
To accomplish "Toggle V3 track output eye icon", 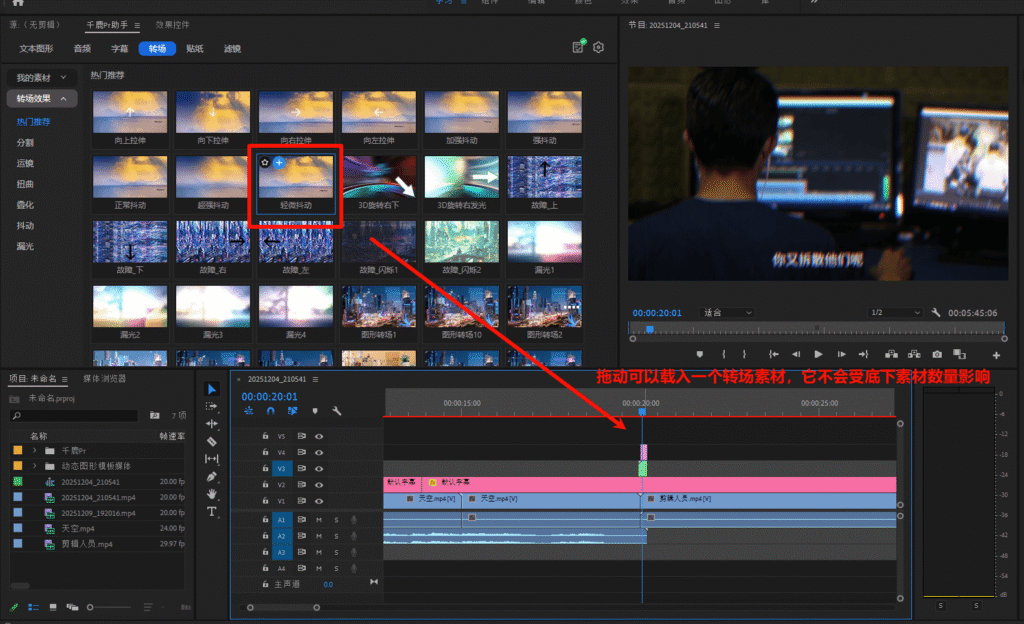I will tap(319, 468).
